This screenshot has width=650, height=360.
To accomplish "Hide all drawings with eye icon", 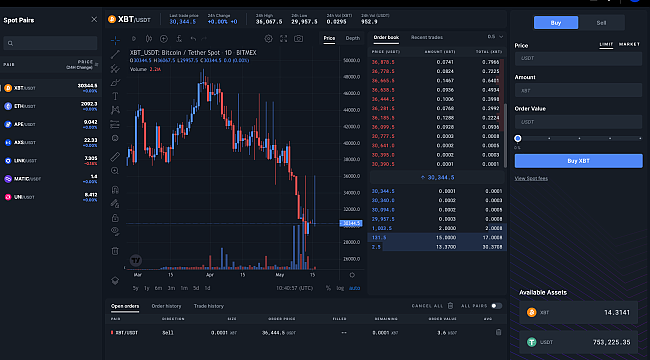I will [115, 231].
